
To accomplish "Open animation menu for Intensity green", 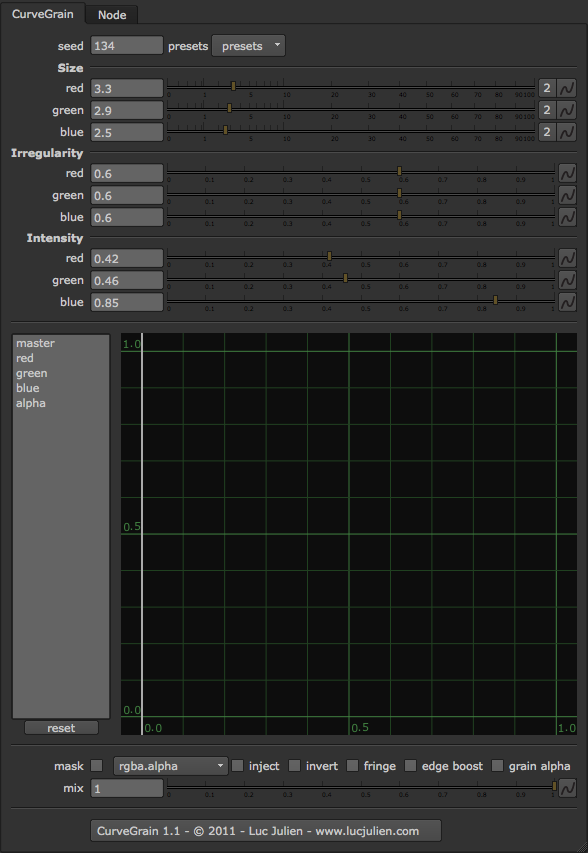I will 567,280.
